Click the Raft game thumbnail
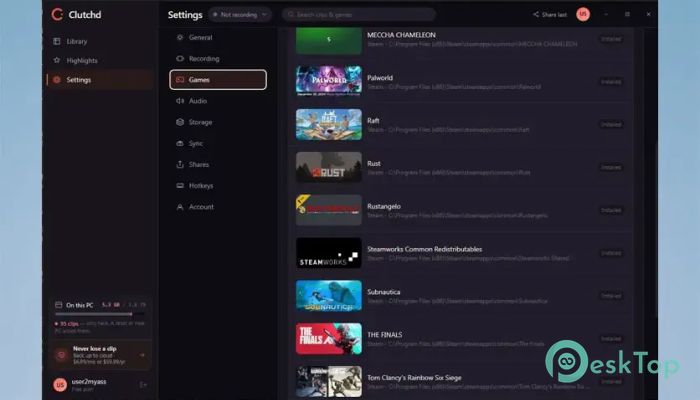This screenshot has height=400, width=700. click(329, 124)
